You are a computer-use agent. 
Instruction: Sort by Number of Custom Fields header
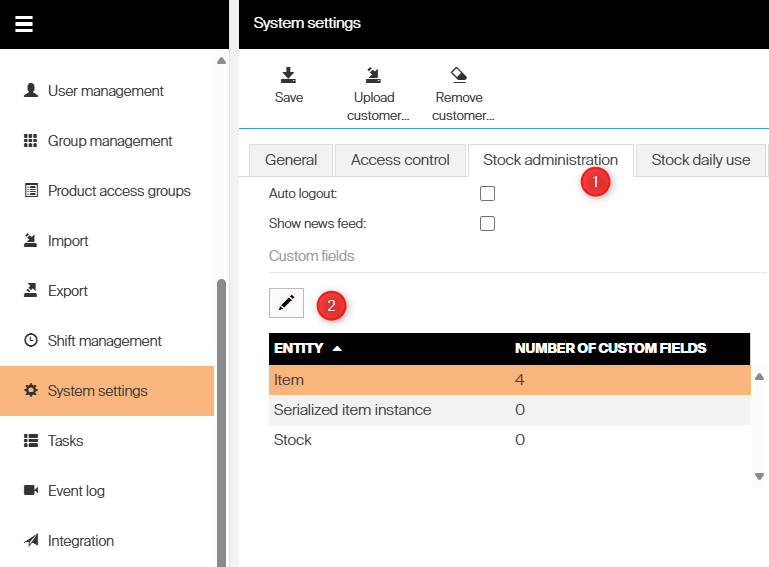point(610,348)
